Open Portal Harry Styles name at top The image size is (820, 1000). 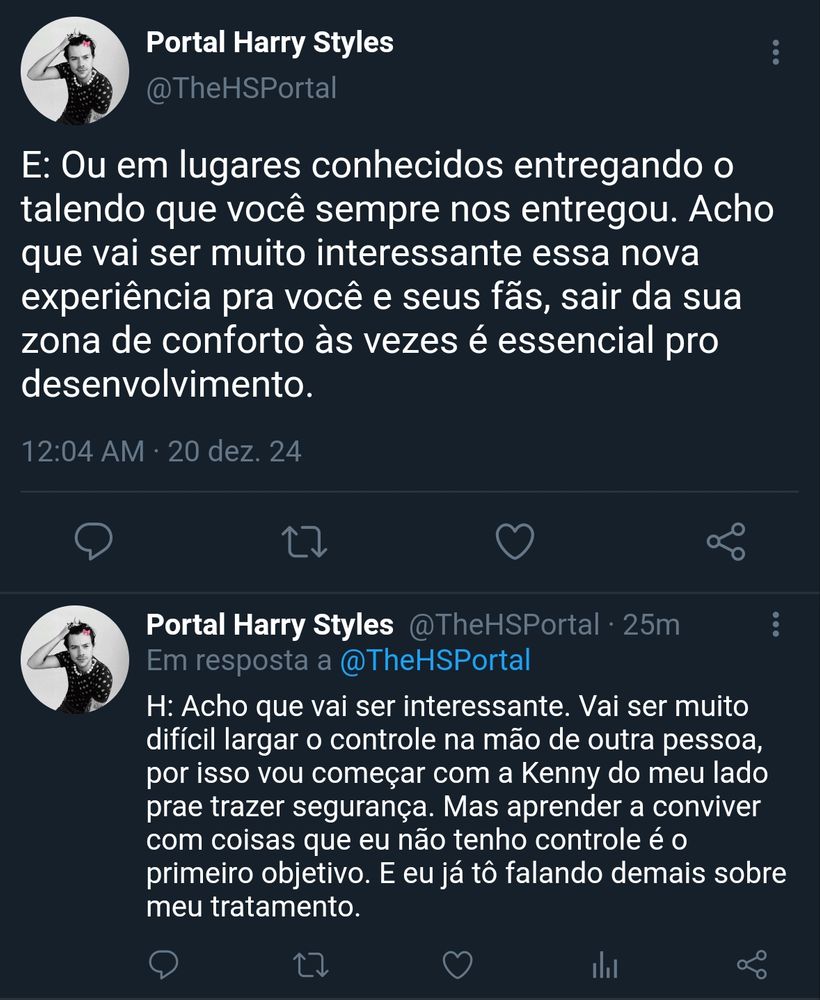pos(270,43)
